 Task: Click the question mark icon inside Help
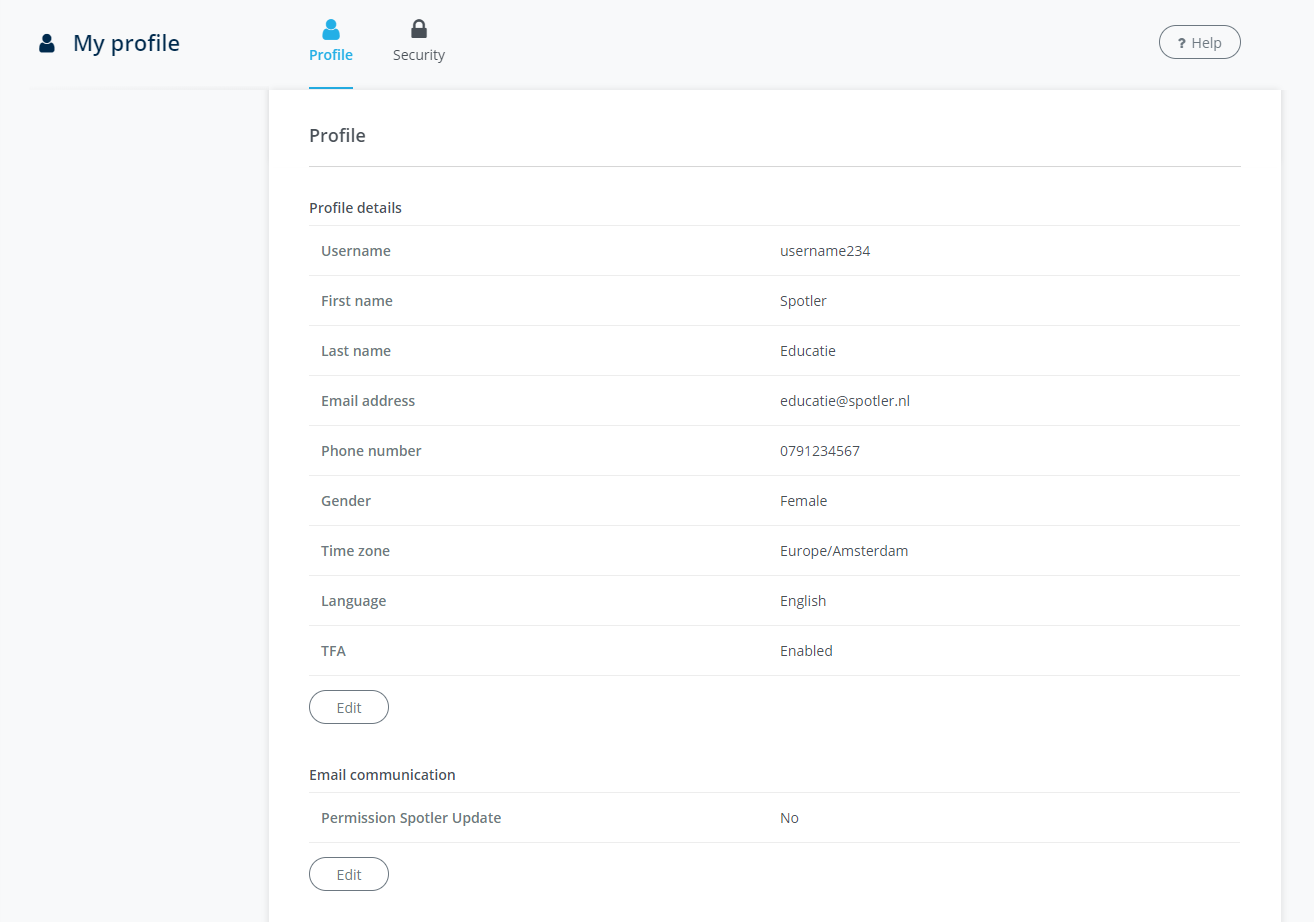point(1182,43)
